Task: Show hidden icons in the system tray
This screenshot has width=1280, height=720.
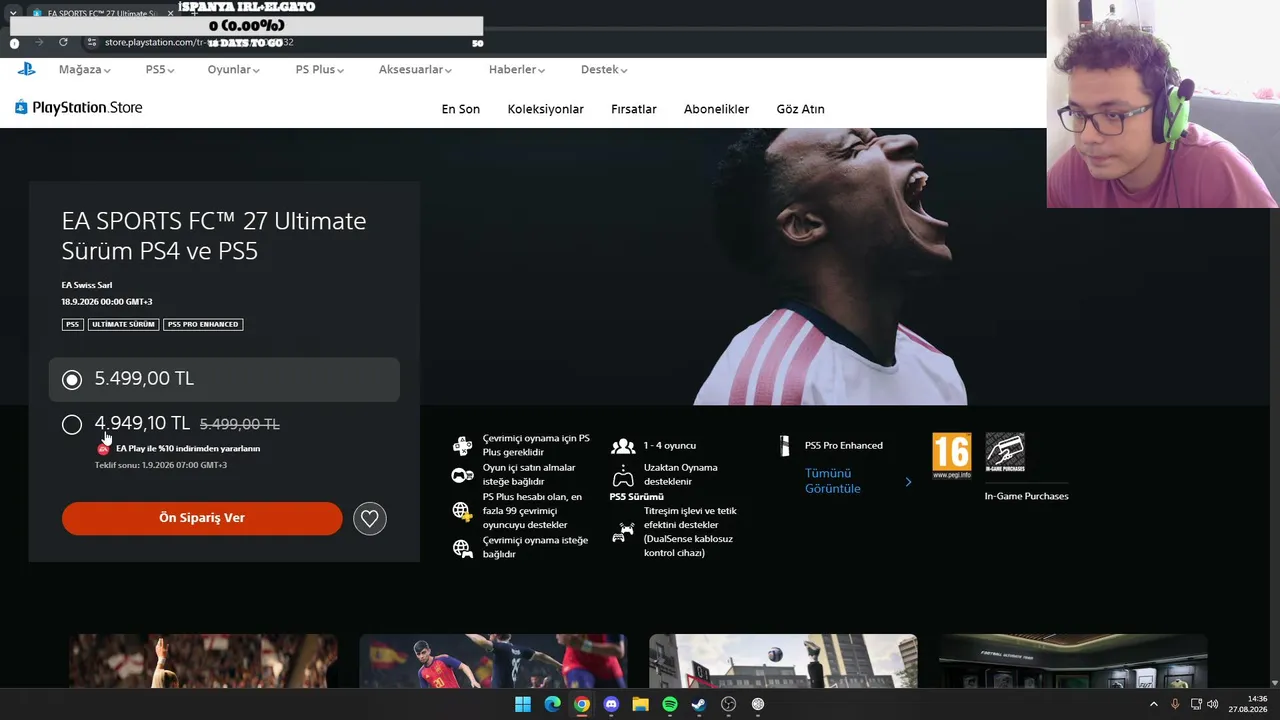Action: 1153,704
